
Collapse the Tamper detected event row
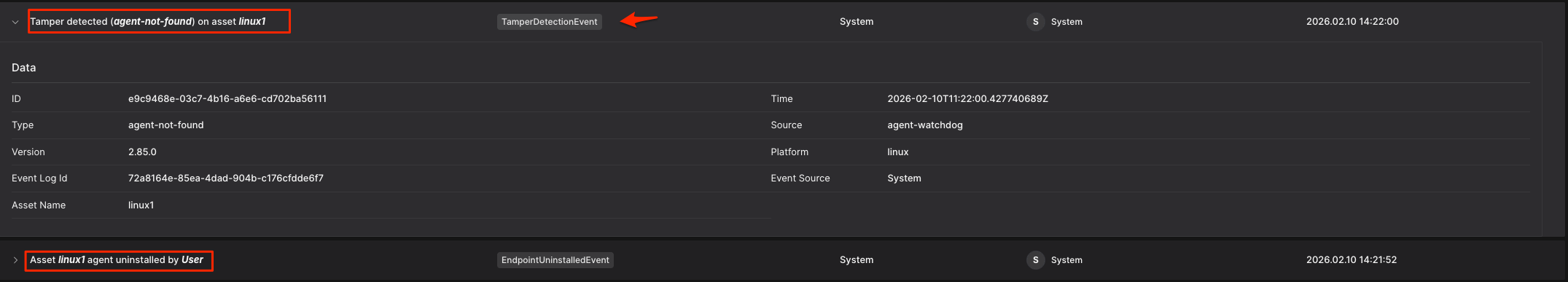(15, 22)
